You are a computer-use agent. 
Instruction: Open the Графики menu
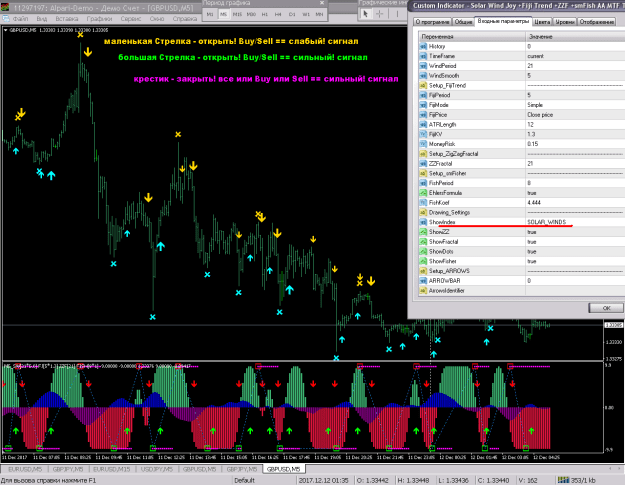click(x=99, y=19)
